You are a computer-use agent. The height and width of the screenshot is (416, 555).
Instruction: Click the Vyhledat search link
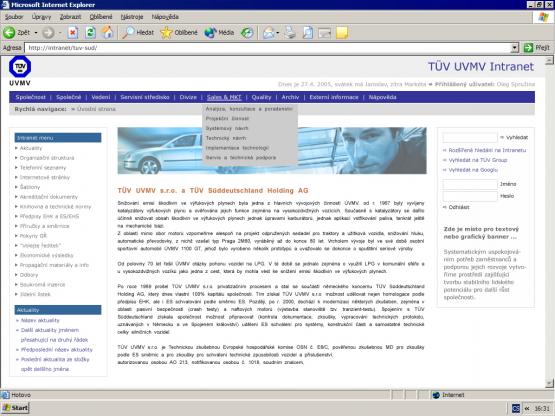tap(517, 137)
